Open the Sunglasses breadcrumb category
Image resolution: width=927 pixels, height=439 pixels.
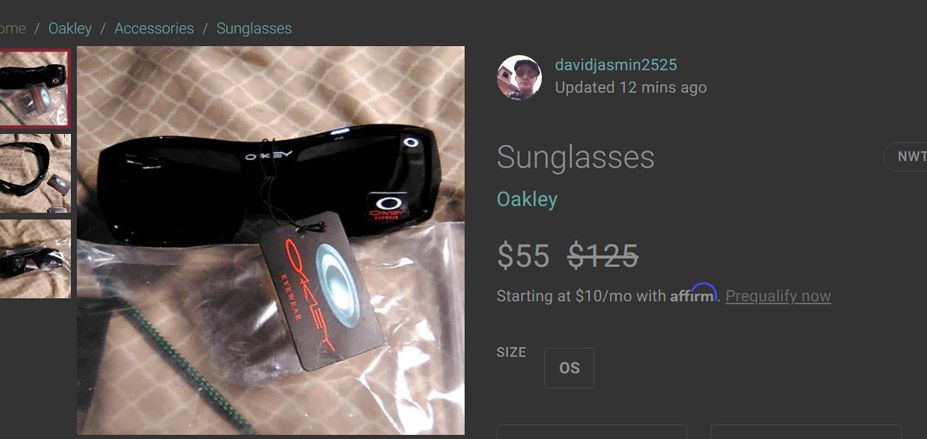254,28
